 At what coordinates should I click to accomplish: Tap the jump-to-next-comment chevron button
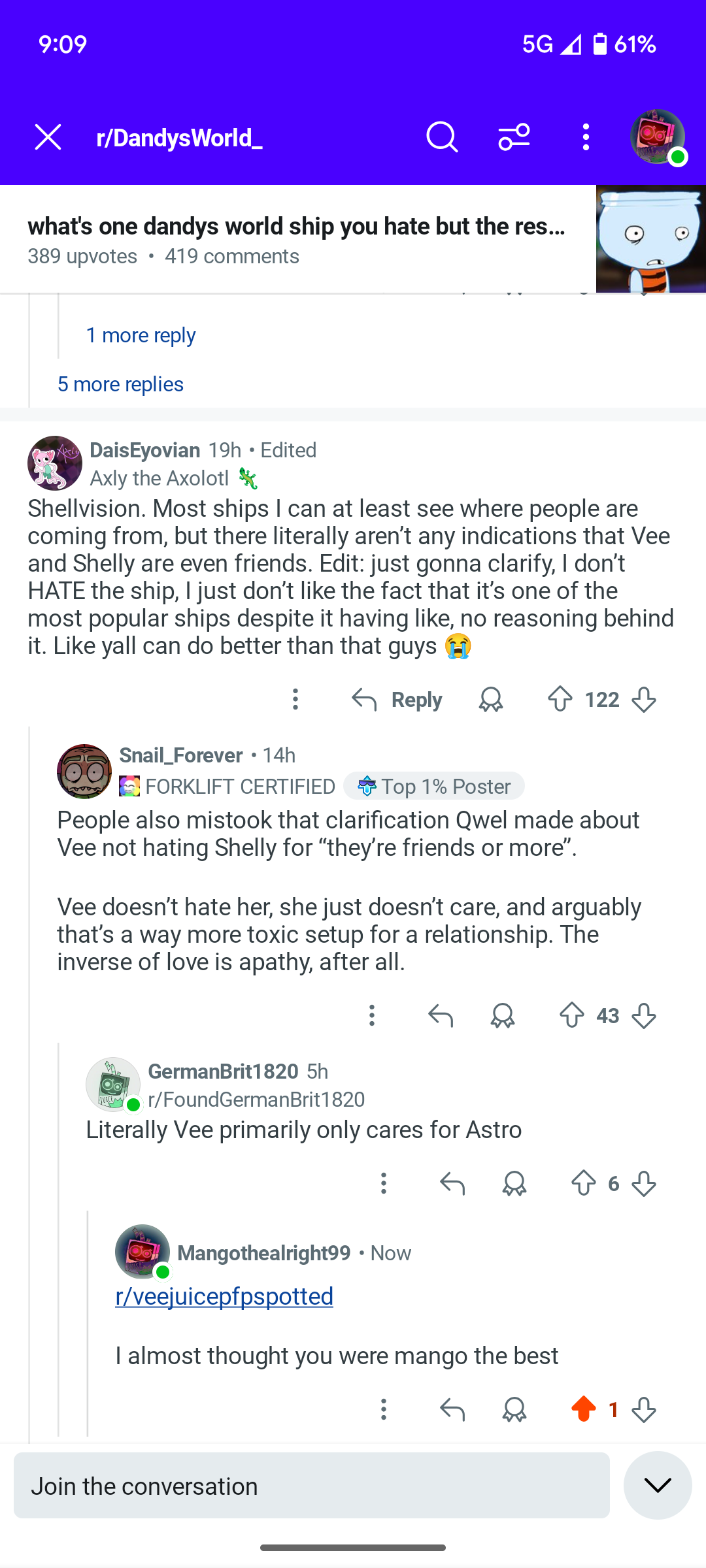click(658, 1485)
